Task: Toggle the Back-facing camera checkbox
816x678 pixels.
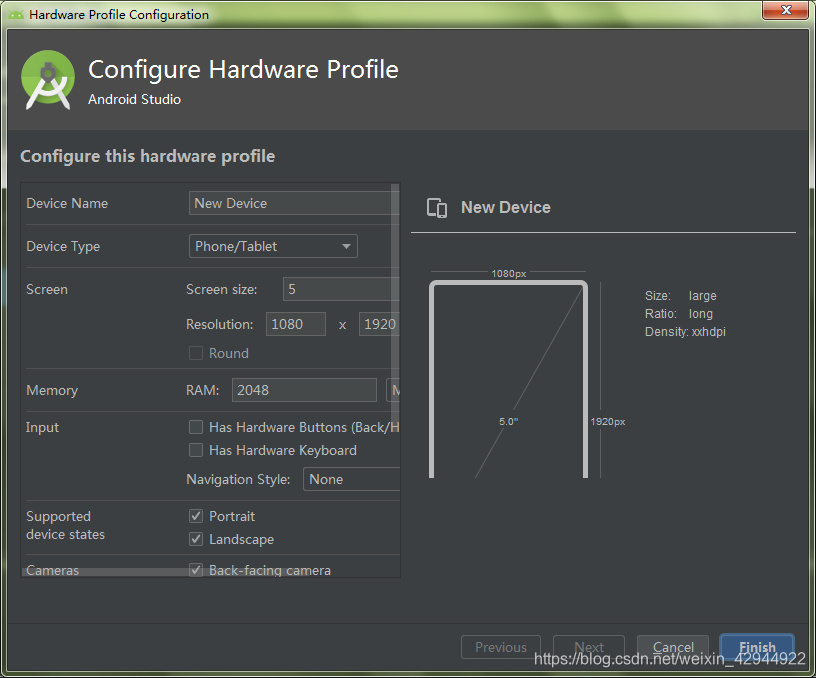Action: 196,570
